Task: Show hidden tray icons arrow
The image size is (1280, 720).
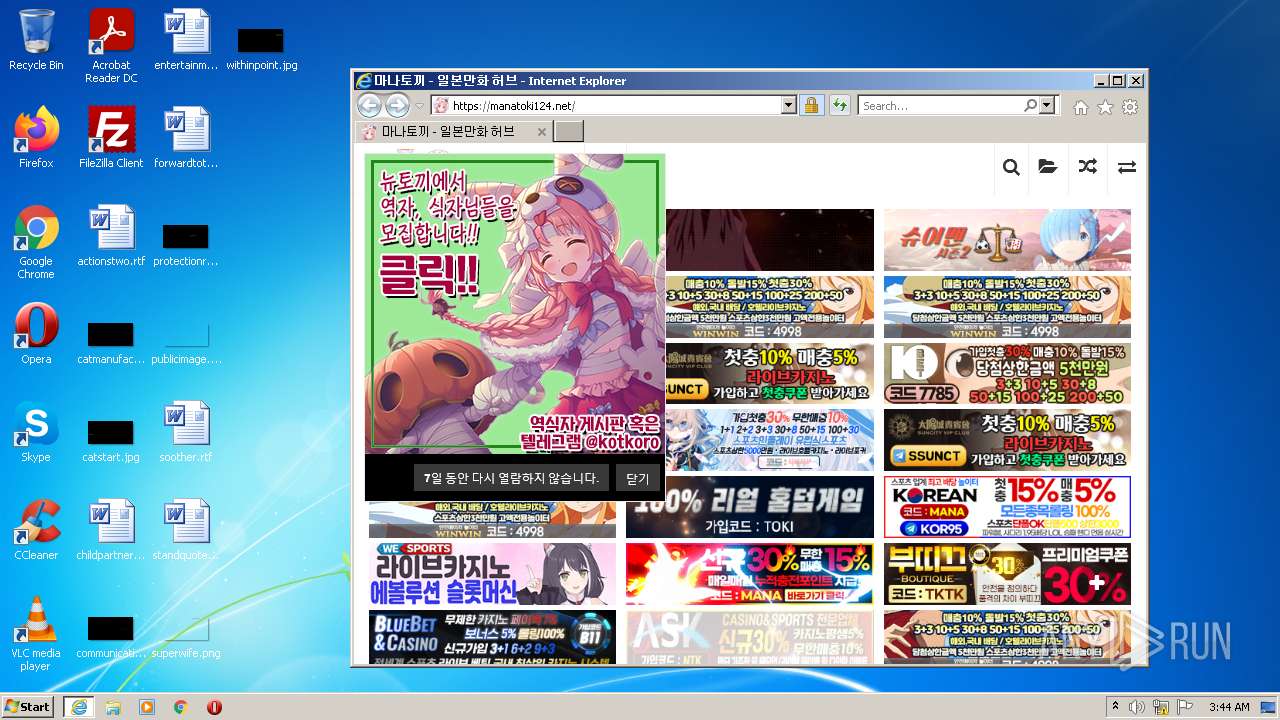Action: (x=1116, y=707)
